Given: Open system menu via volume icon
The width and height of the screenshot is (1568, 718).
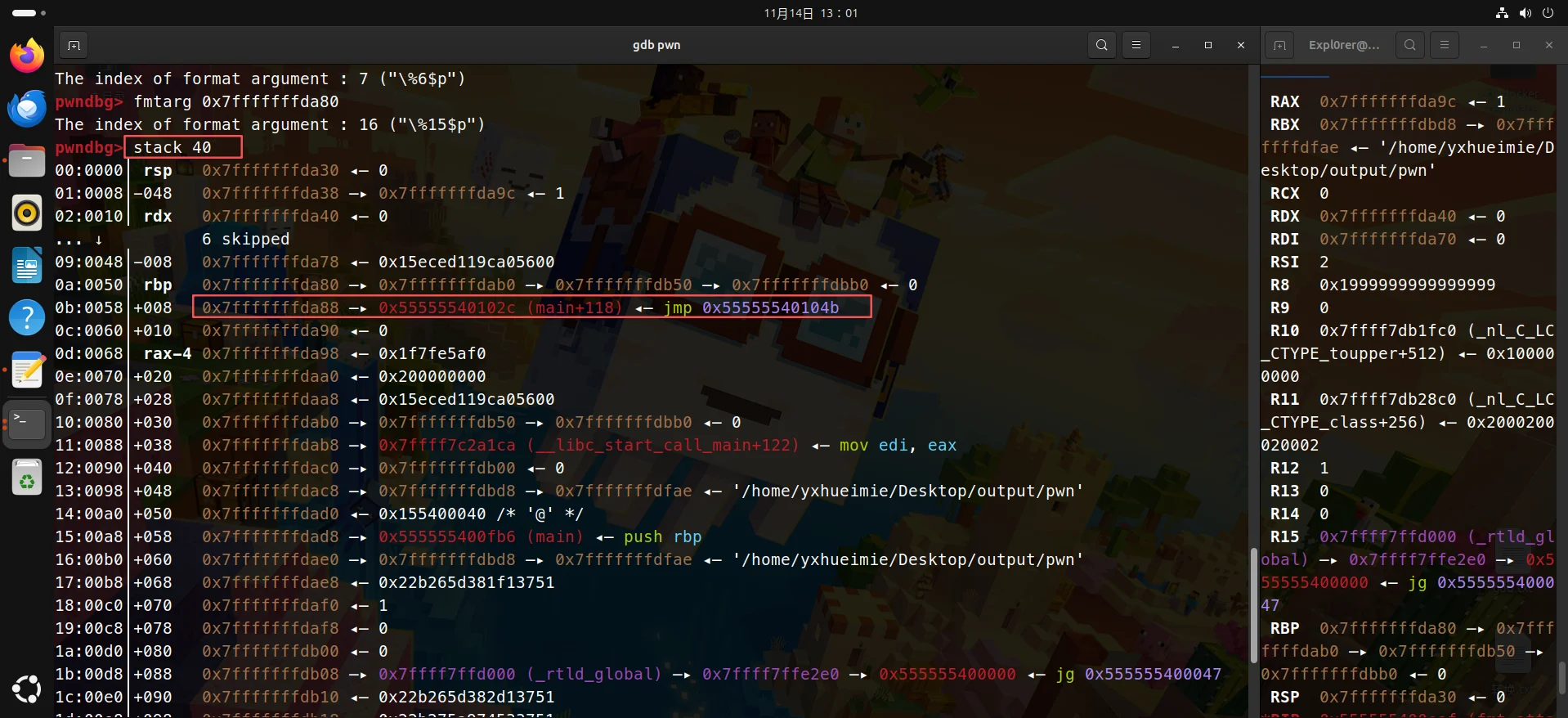Looking at the screenshot, I should (1525, 13).
